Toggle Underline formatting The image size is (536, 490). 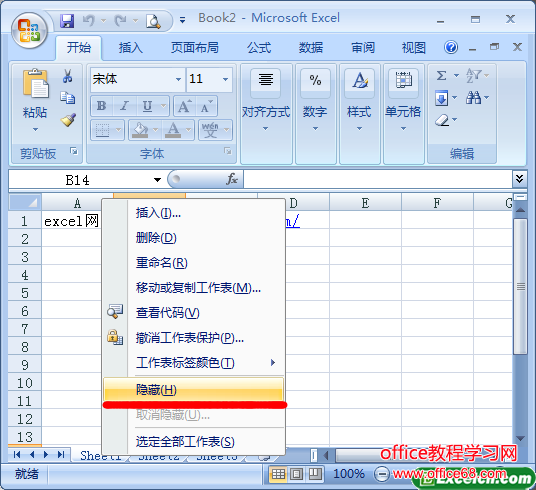point(147,106)
